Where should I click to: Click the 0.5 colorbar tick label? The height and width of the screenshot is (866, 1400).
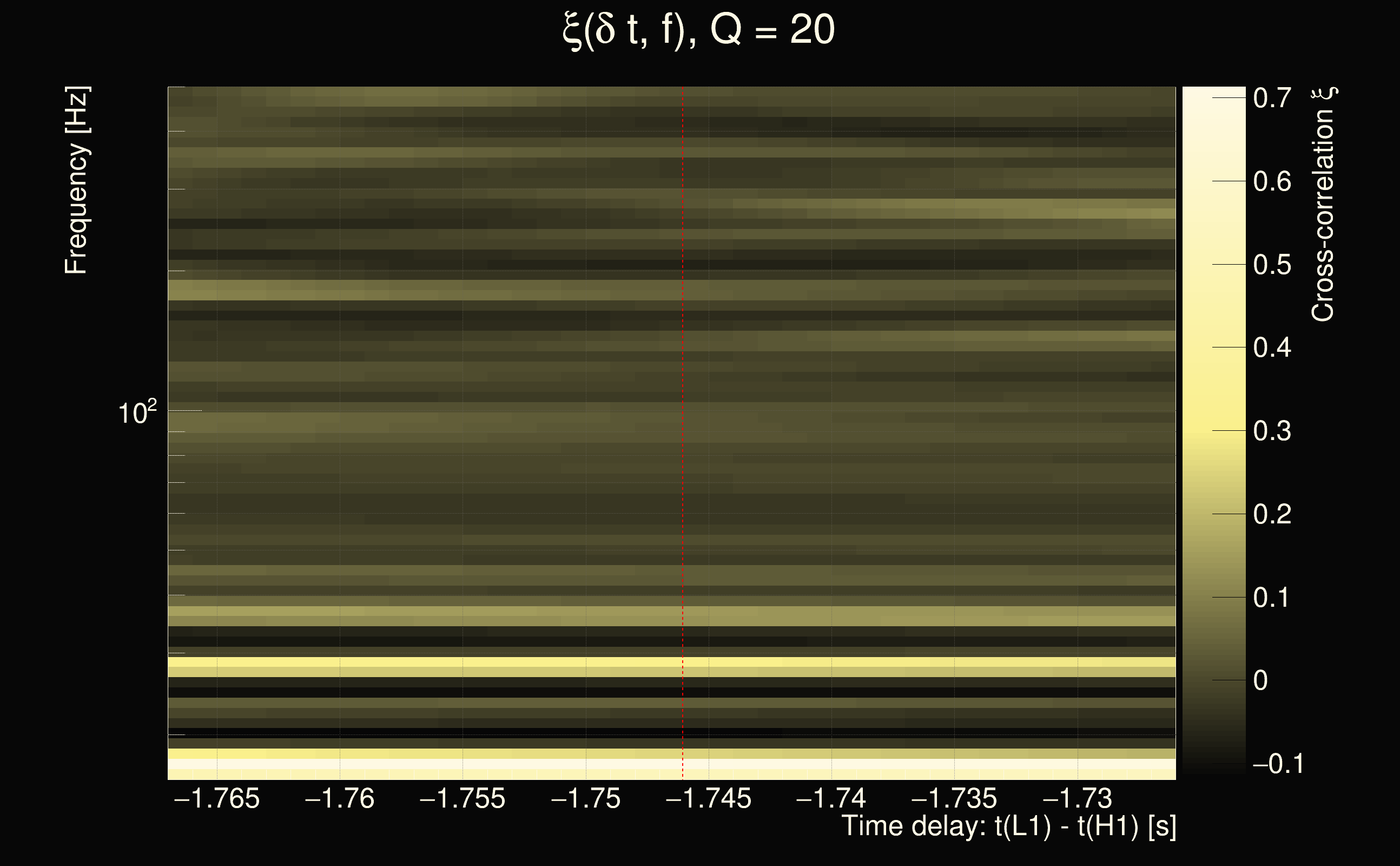click(x=1272, y=265)
